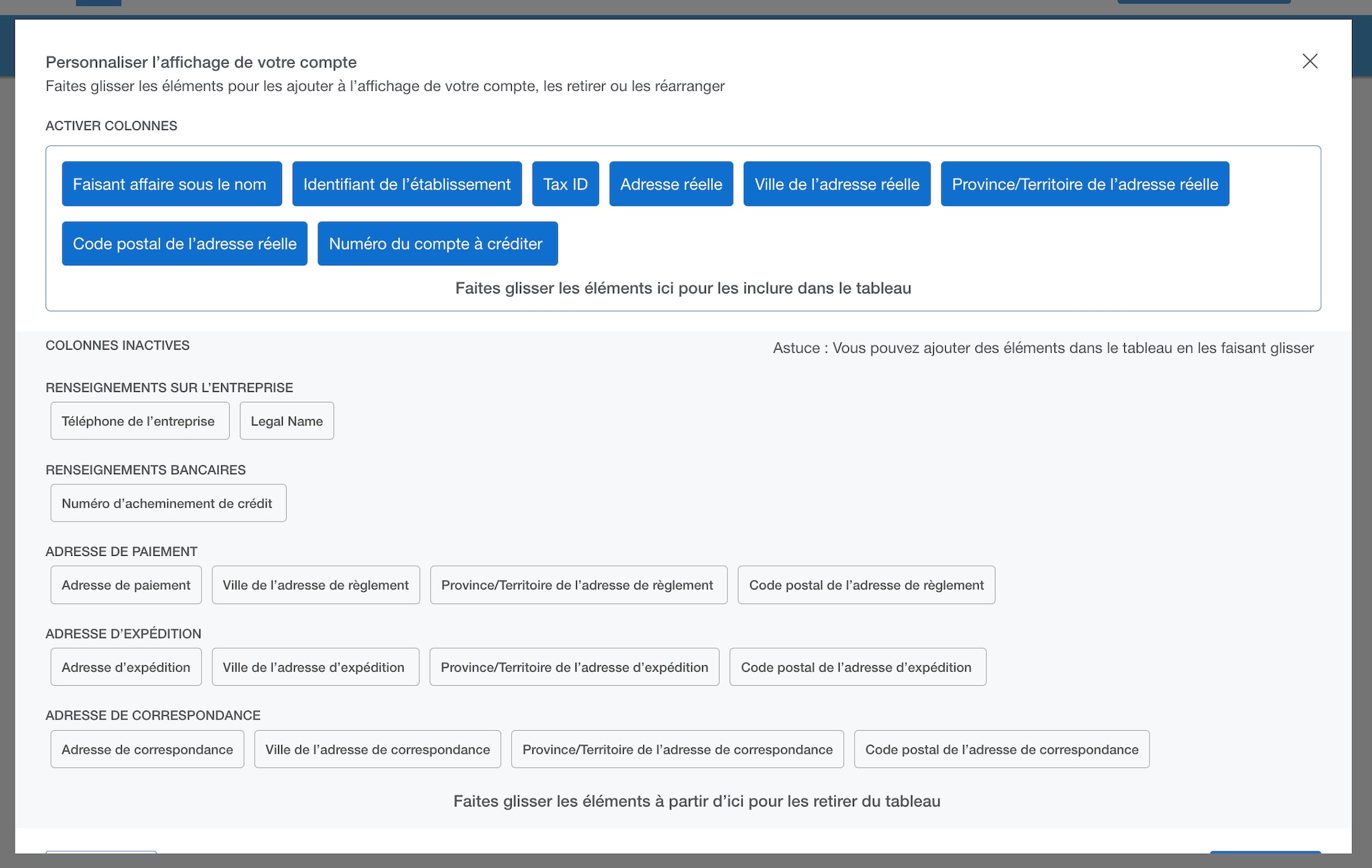Screen dimensions: 1372x868
Task: Select the "Faisant affaire sous le nom" column
Action: (171, 184)
